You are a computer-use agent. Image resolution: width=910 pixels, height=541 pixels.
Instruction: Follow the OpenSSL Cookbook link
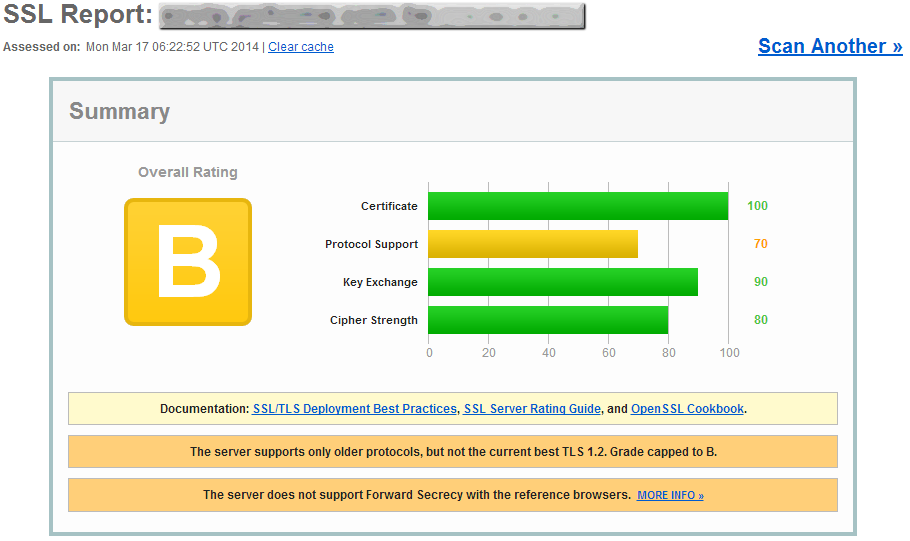pyautogui.click(x=687, y=409)
